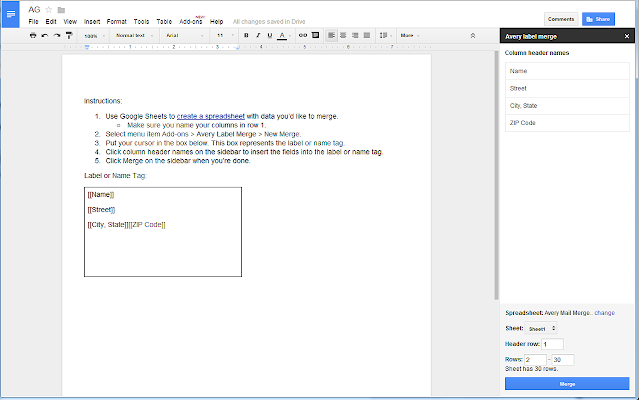Click the Header row input field
640x400 pixels.
pyautogui.click(x=552, y=344)
